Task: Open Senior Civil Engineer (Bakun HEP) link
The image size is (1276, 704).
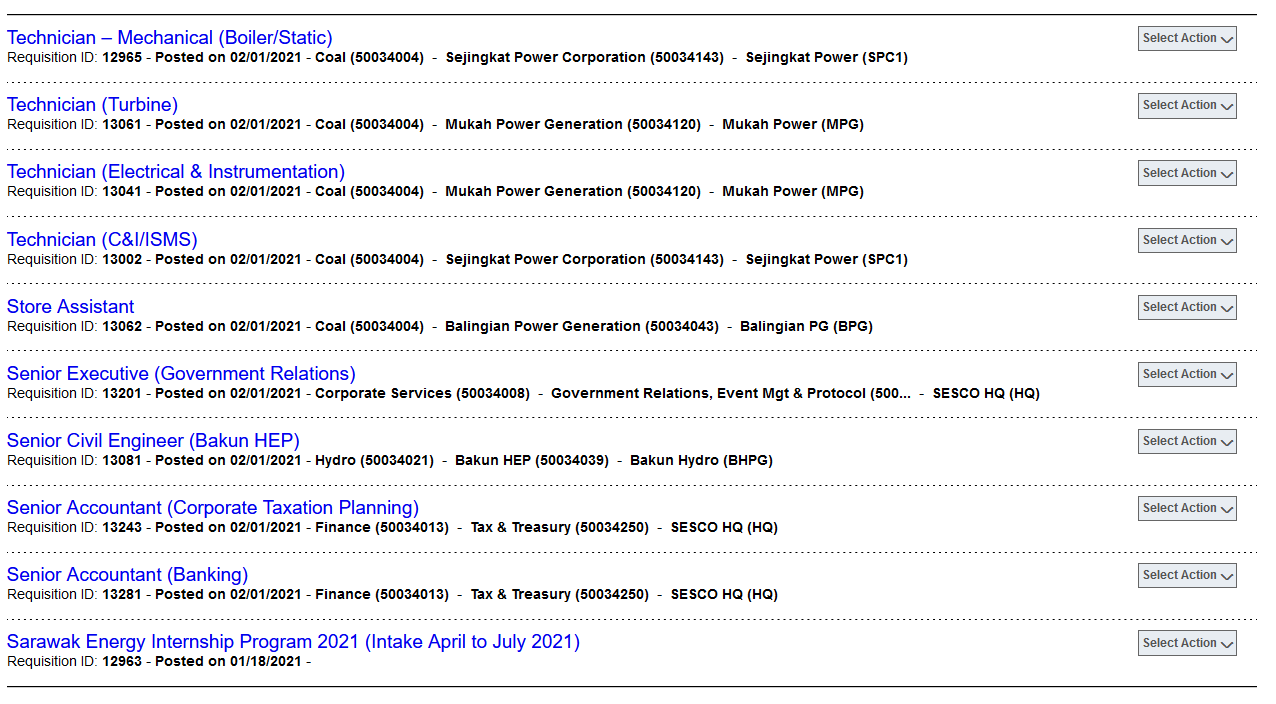Action: click(153, 440)
